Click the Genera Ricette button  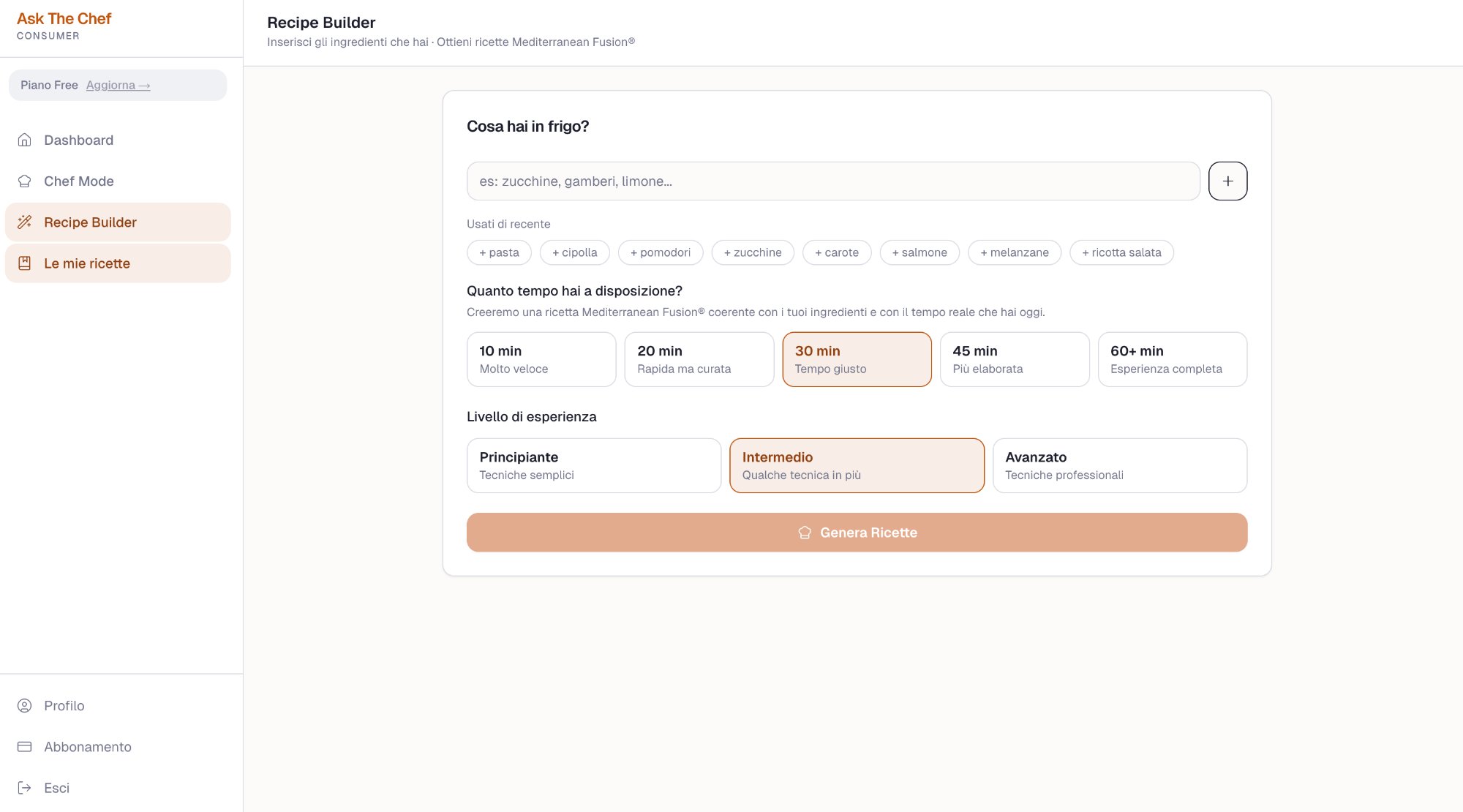click(857, 532)
